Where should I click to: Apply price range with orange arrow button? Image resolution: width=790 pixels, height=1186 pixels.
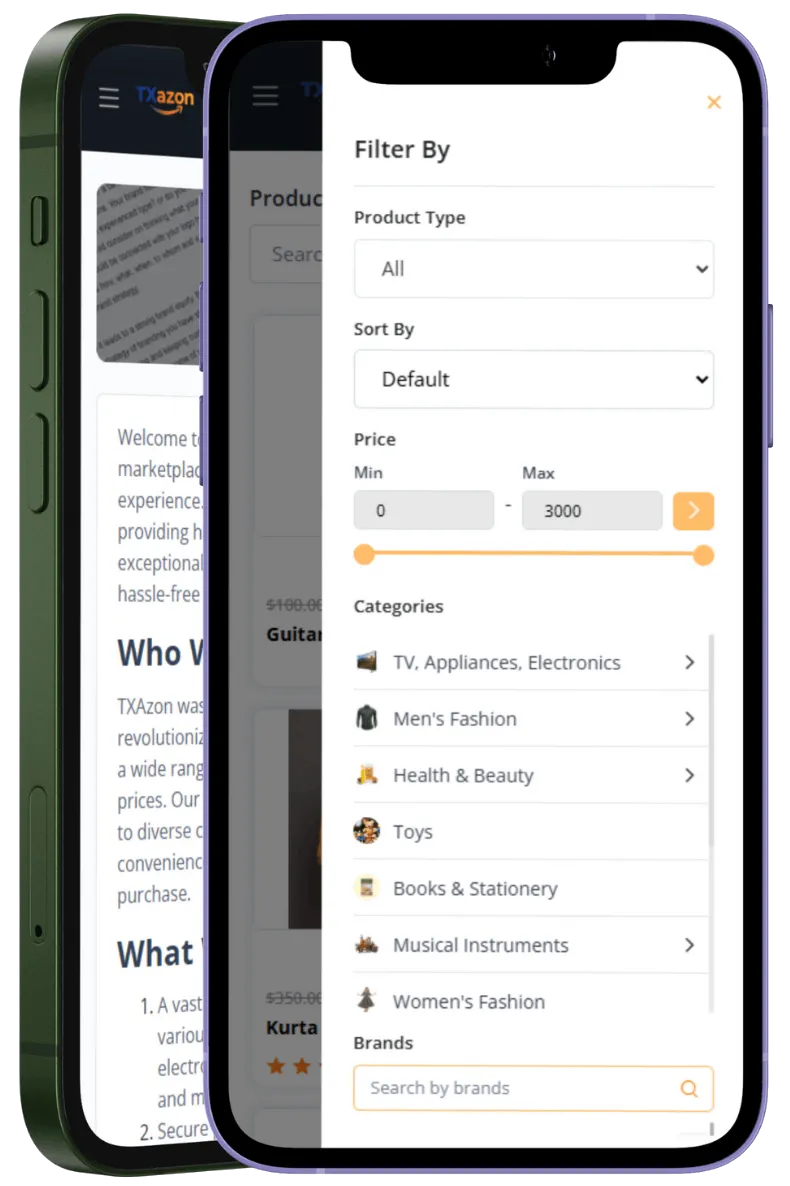(693, 511)
